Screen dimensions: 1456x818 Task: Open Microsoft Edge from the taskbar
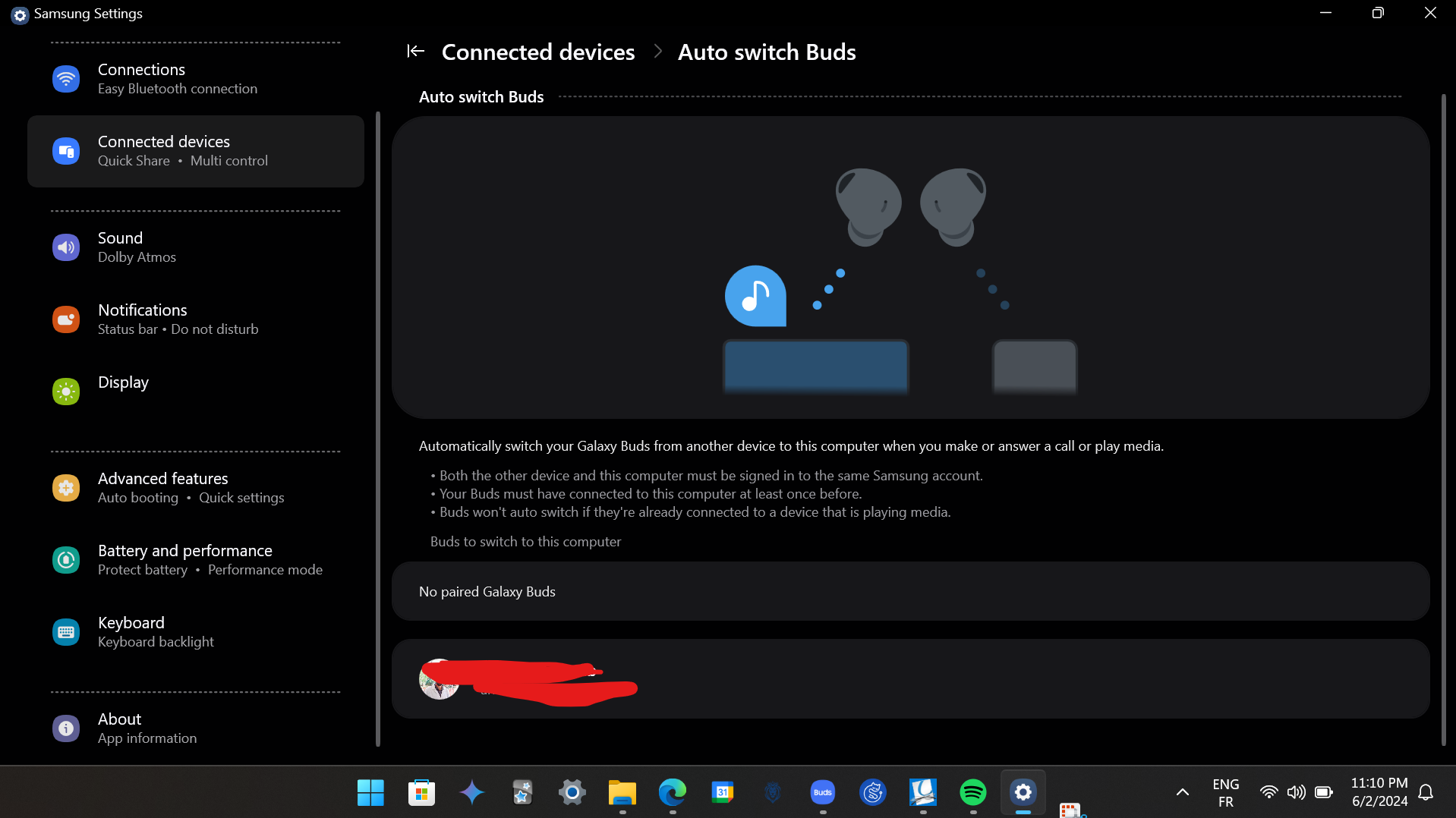(x=673, y=791)
